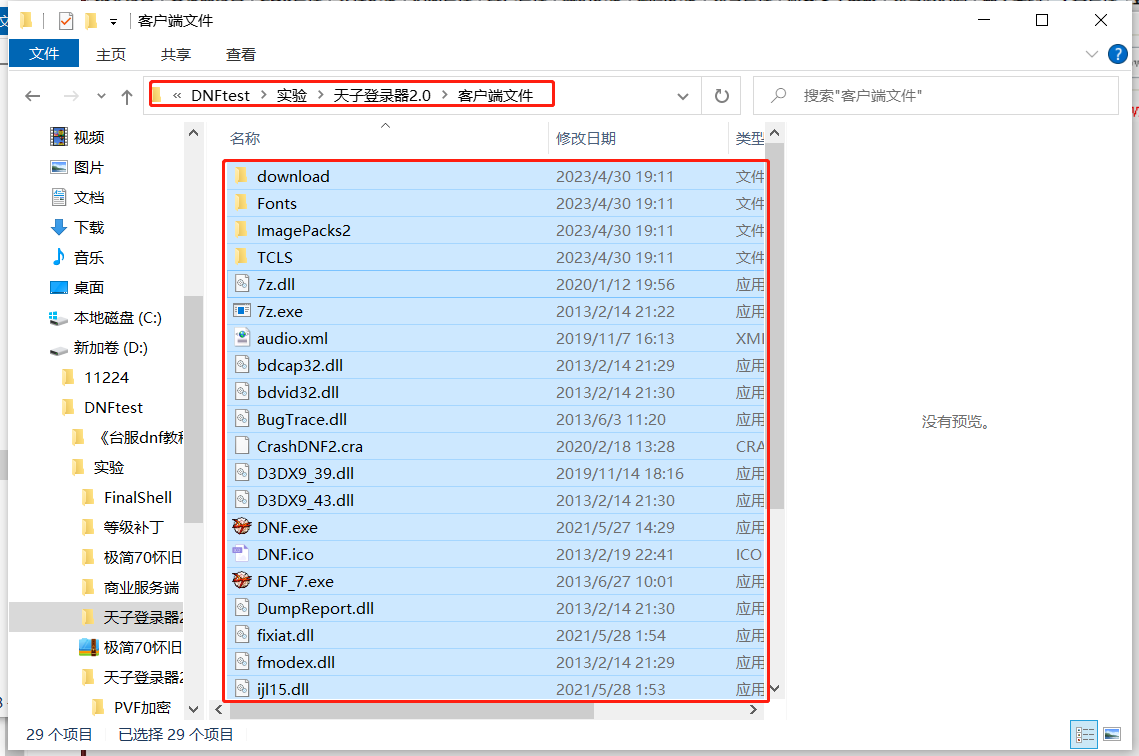Open the 文件 menu tab
The width and height of the screenshot is (1139, 756).
44,54
